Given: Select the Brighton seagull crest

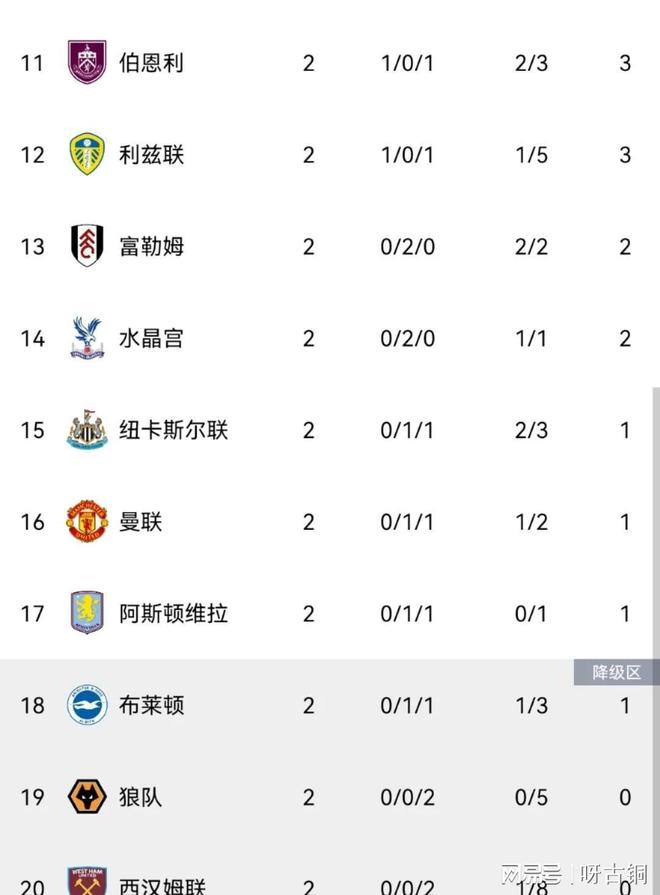Looking at the screenshot, I should [87, 705].
